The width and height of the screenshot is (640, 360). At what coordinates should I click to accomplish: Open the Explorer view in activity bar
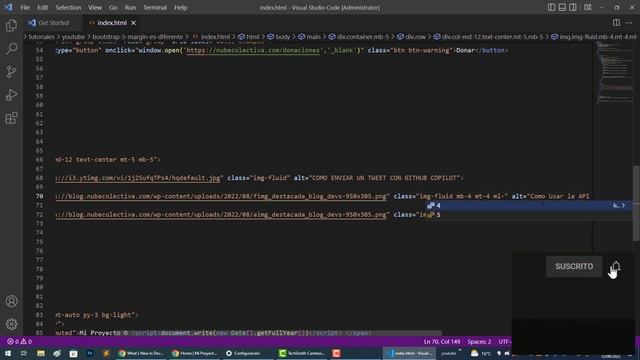(11, 26)
